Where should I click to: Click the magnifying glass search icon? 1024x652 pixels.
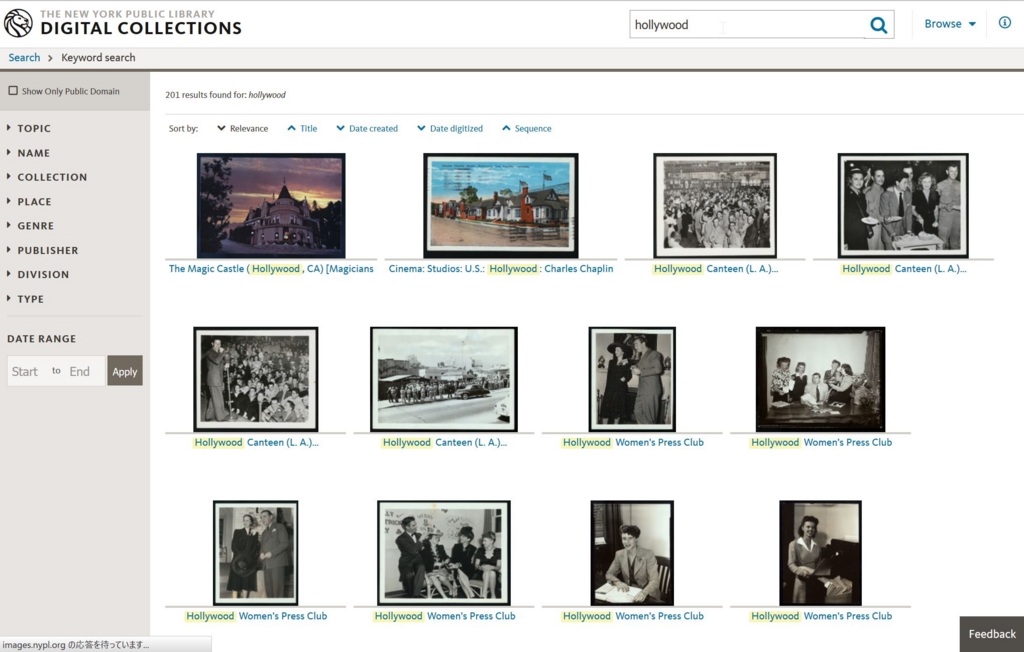coord(879,25)
